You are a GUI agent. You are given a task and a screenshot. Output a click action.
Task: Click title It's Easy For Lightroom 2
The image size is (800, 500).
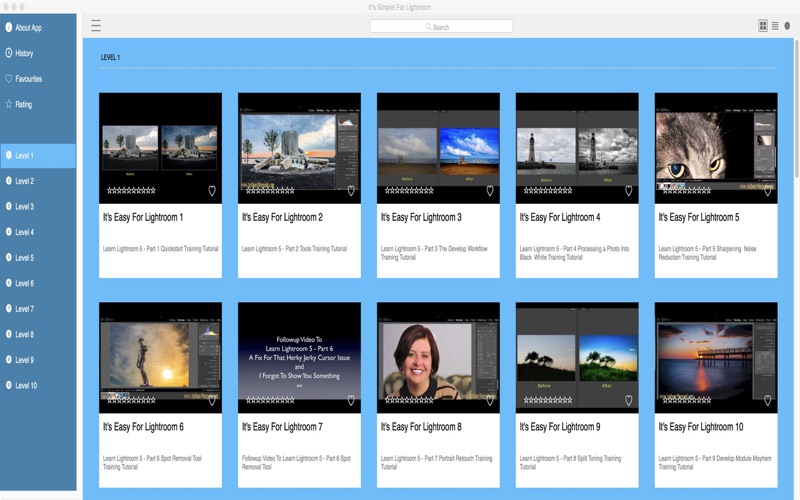(x=282, y=217)
